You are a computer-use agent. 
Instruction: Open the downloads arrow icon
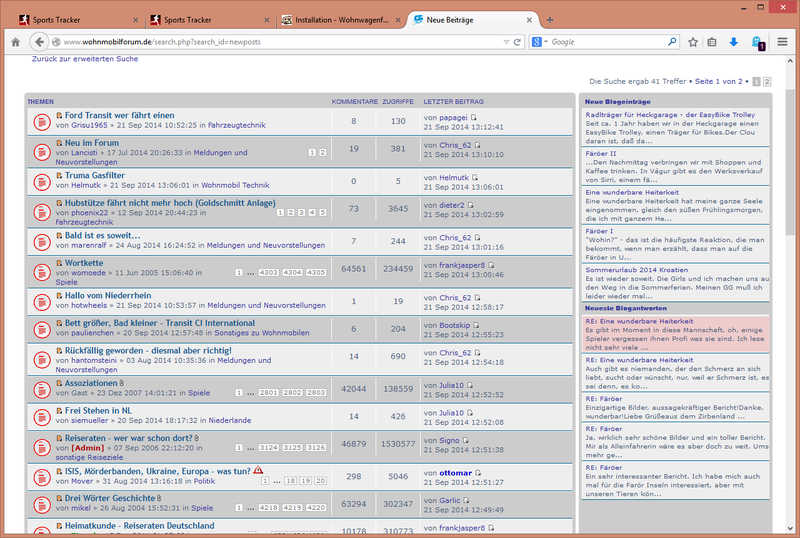point(733,42)
